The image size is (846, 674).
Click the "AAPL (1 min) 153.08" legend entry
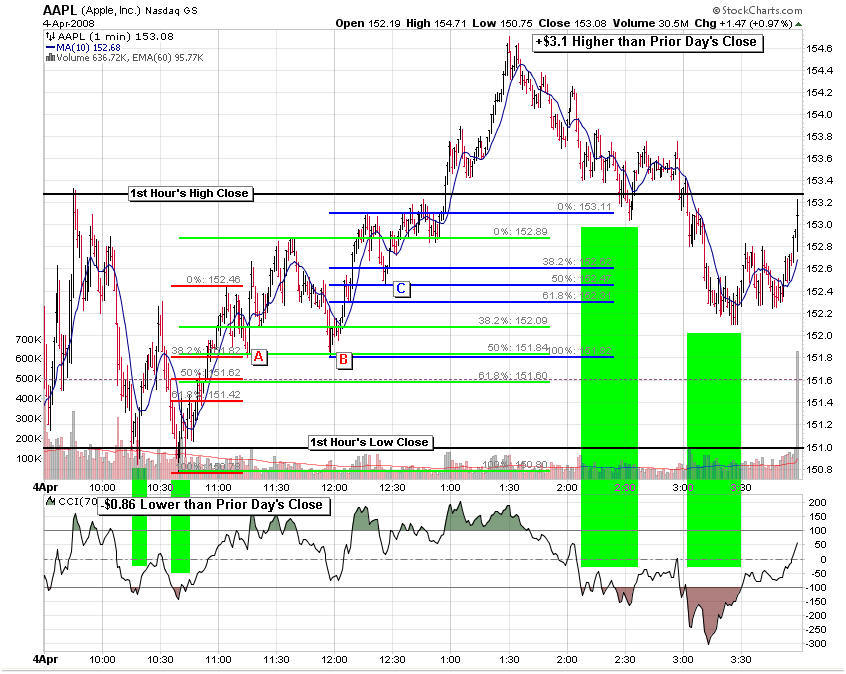115,37
